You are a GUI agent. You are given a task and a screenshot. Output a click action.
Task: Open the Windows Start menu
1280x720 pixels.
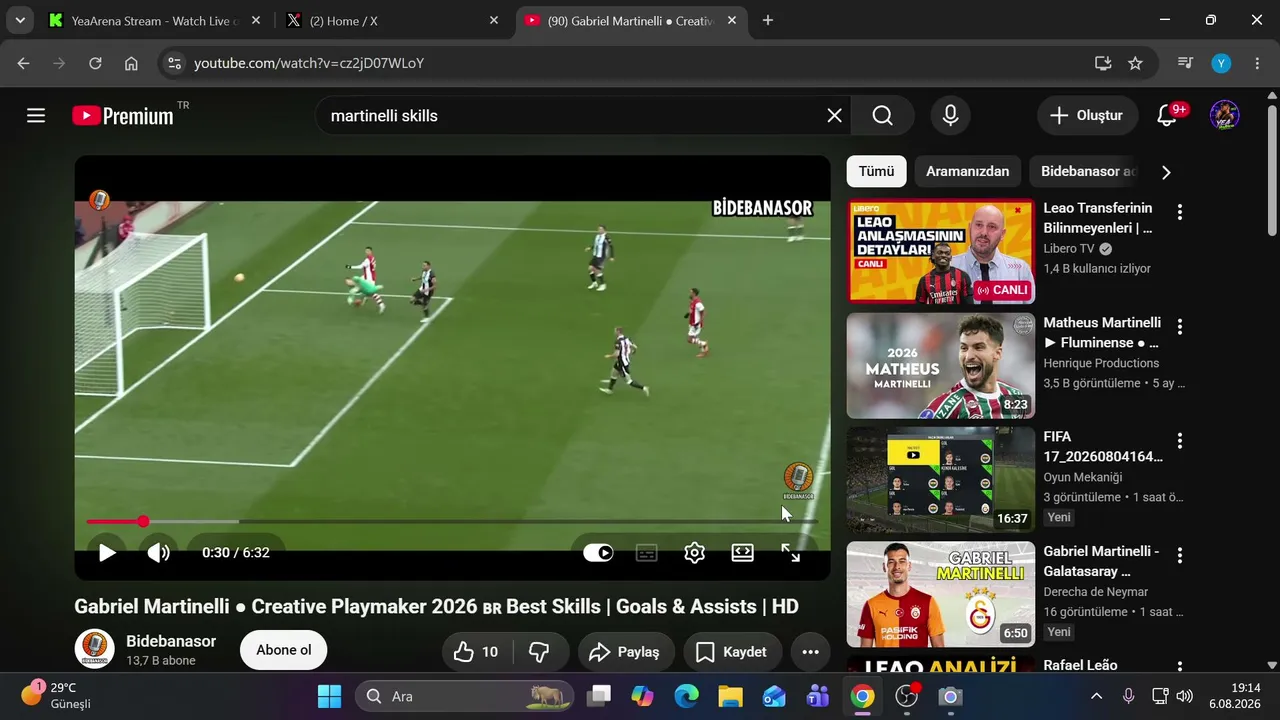[329, 696]
